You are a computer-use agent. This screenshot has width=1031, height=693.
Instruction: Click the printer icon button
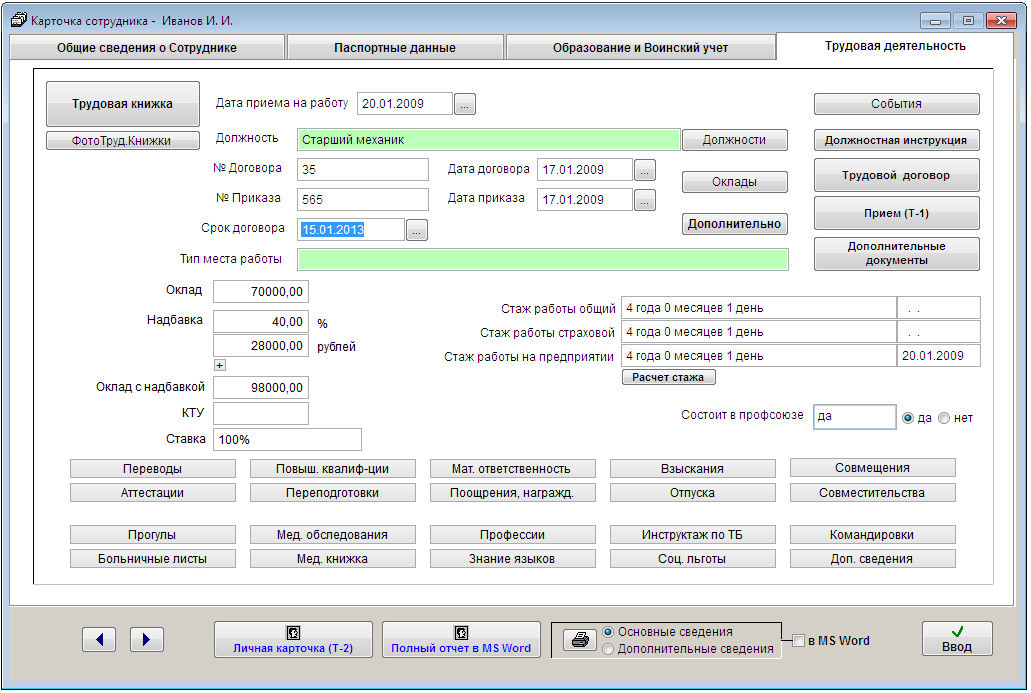click(578, 641)
